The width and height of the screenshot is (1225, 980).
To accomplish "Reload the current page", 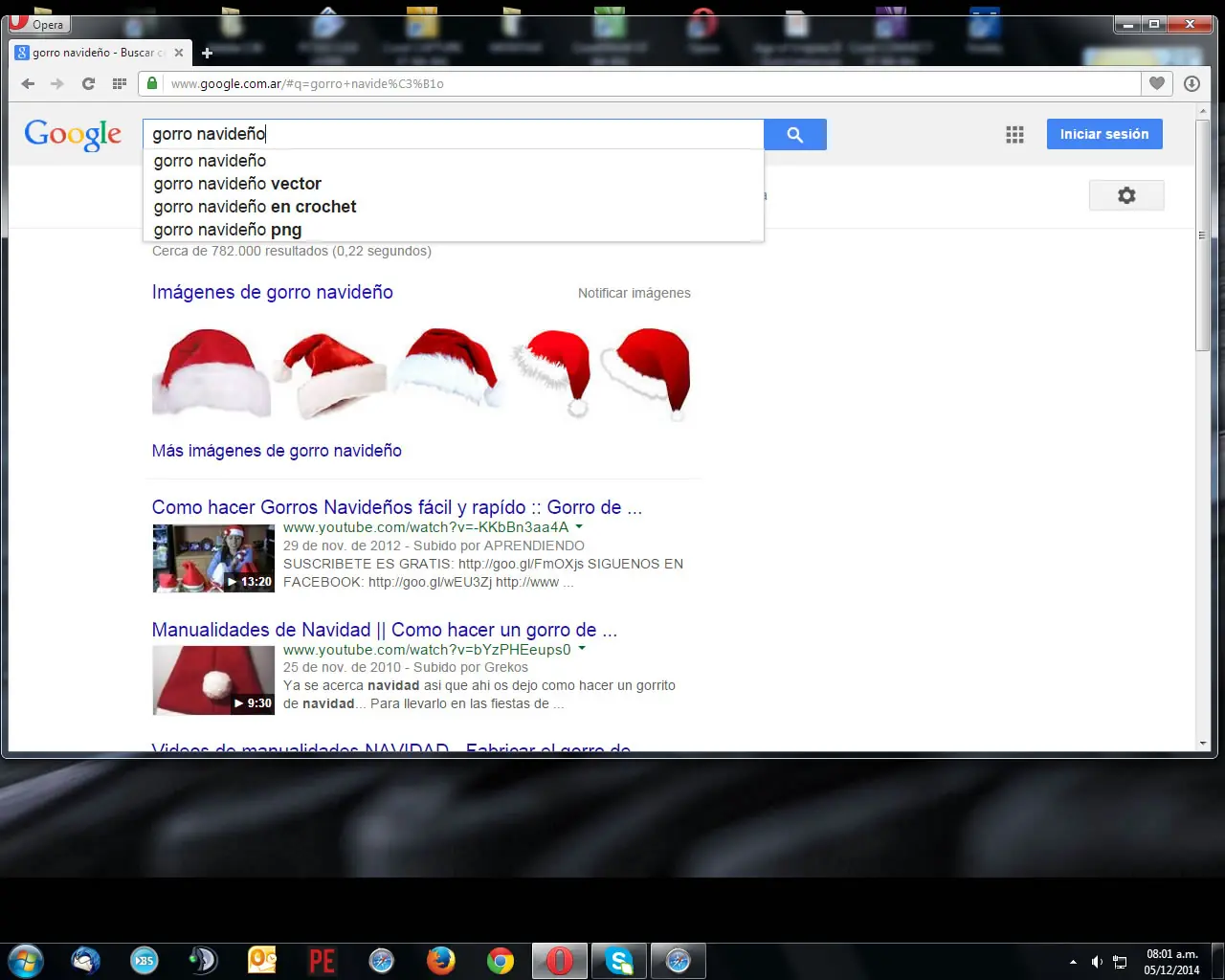I will 88,84.
